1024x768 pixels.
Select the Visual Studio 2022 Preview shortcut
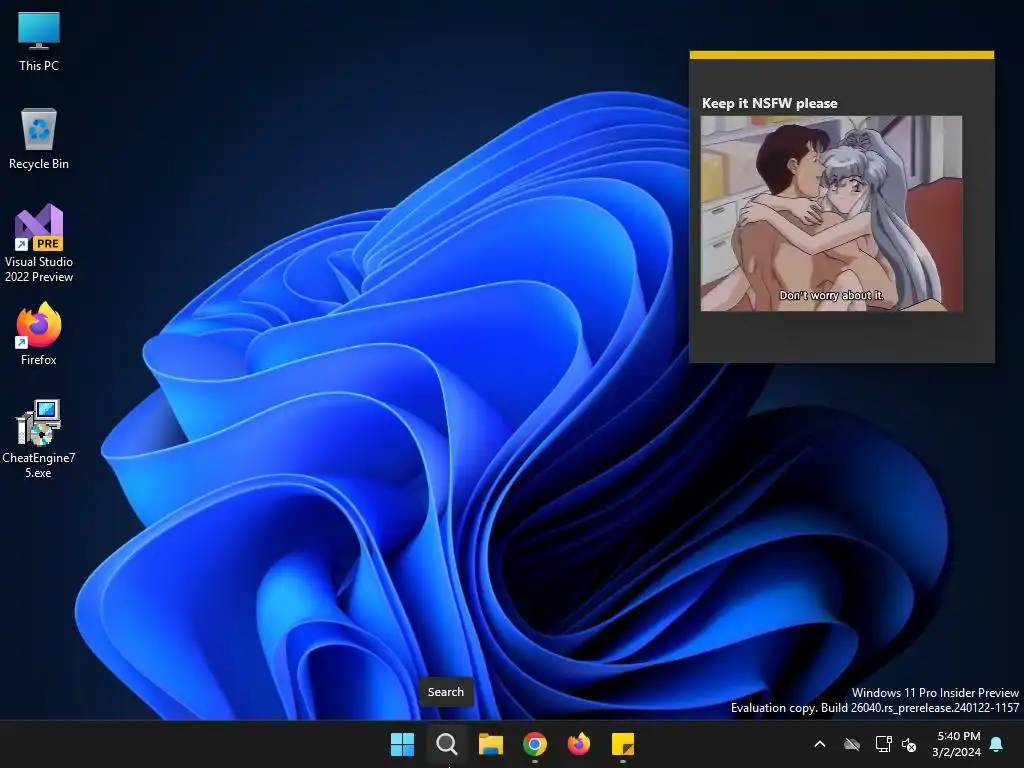tap(39, 243)
